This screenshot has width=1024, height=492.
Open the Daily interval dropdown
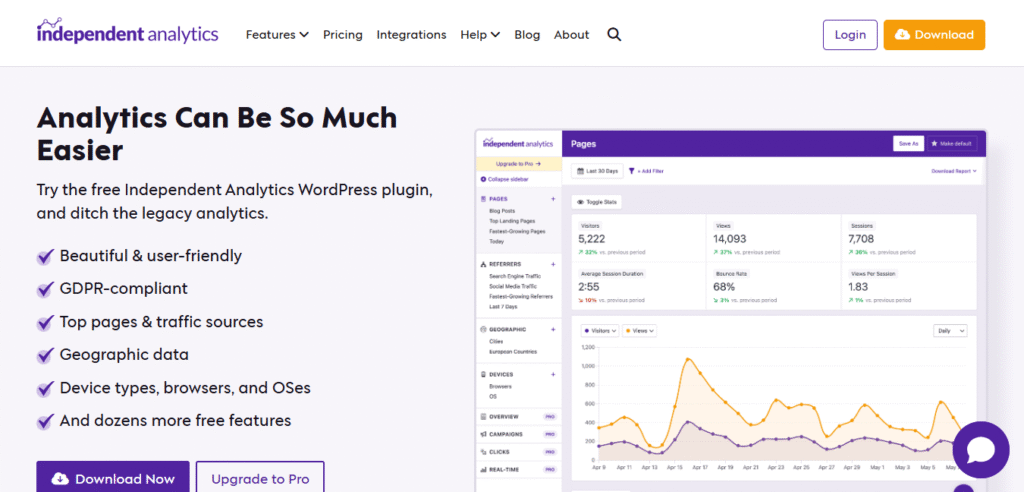tap(950, 330)
